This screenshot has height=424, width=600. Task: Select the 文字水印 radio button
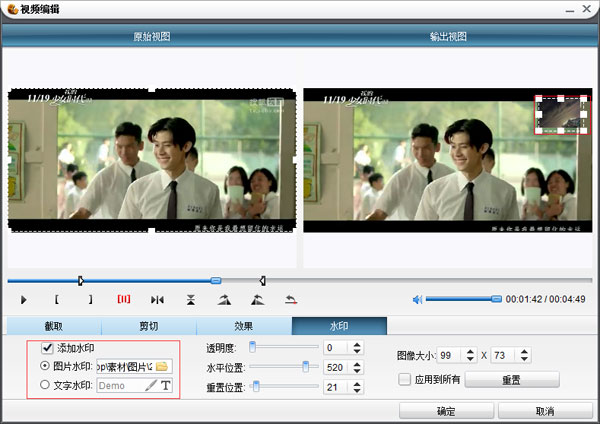point(45,384)
